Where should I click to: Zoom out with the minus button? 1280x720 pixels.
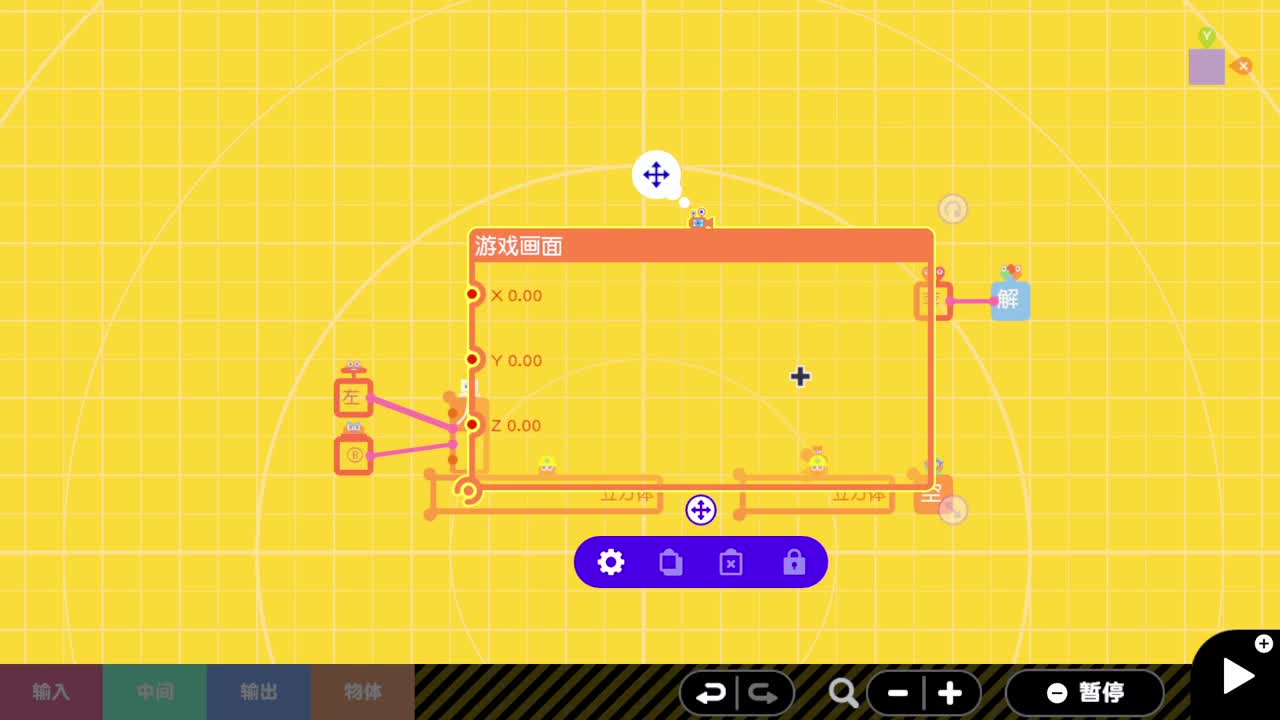coord(897,693)
